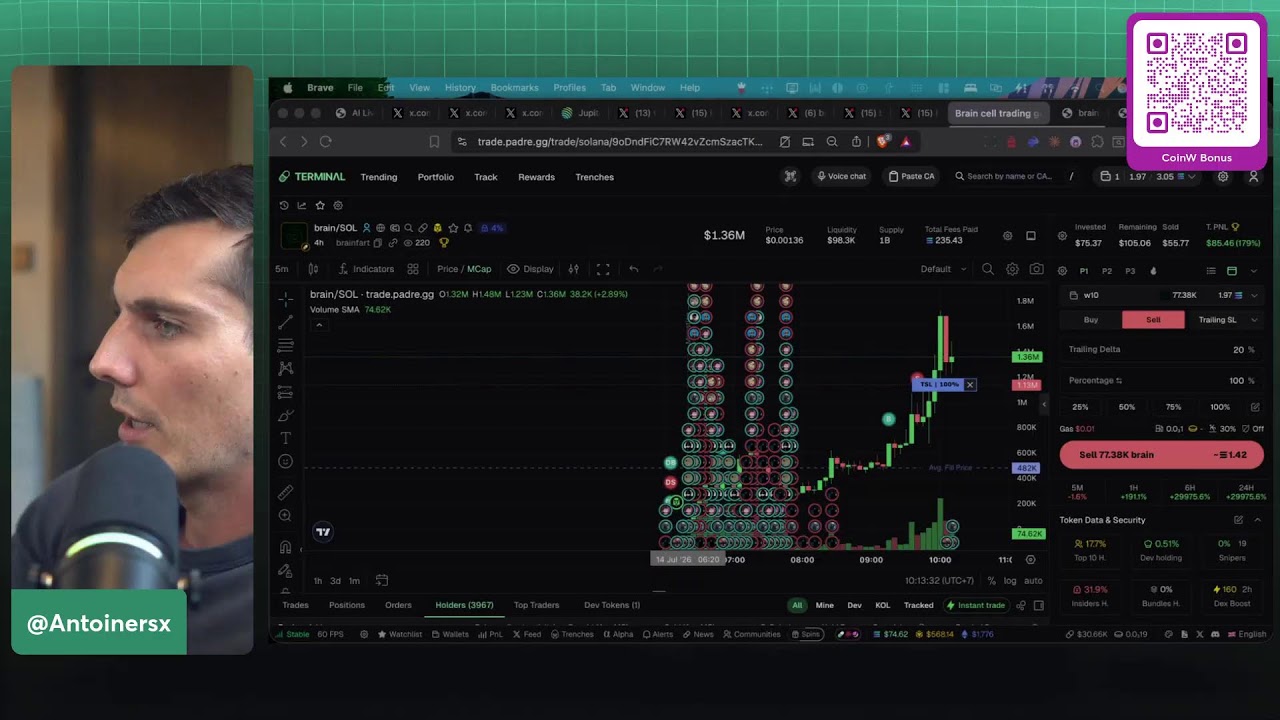Screen dimensions: 1280x720
Task: Open the Edit menu in the macOS menu bar
Action: [386, 88]
